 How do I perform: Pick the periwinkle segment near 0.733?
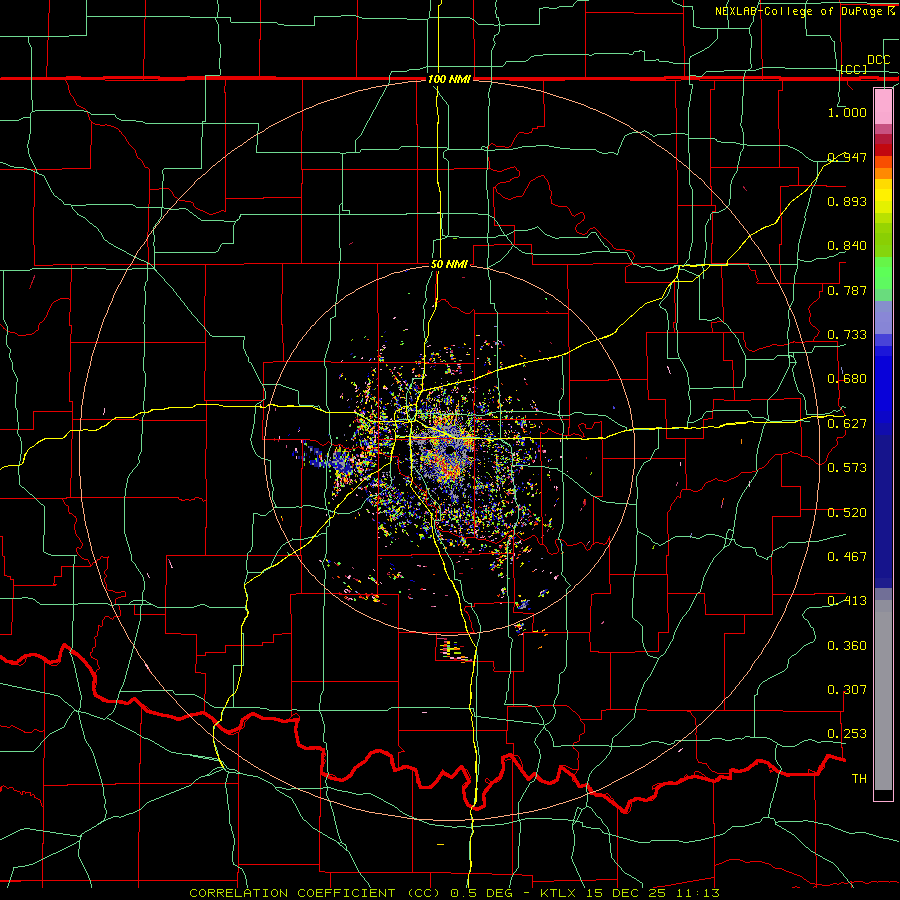[883, 317]
